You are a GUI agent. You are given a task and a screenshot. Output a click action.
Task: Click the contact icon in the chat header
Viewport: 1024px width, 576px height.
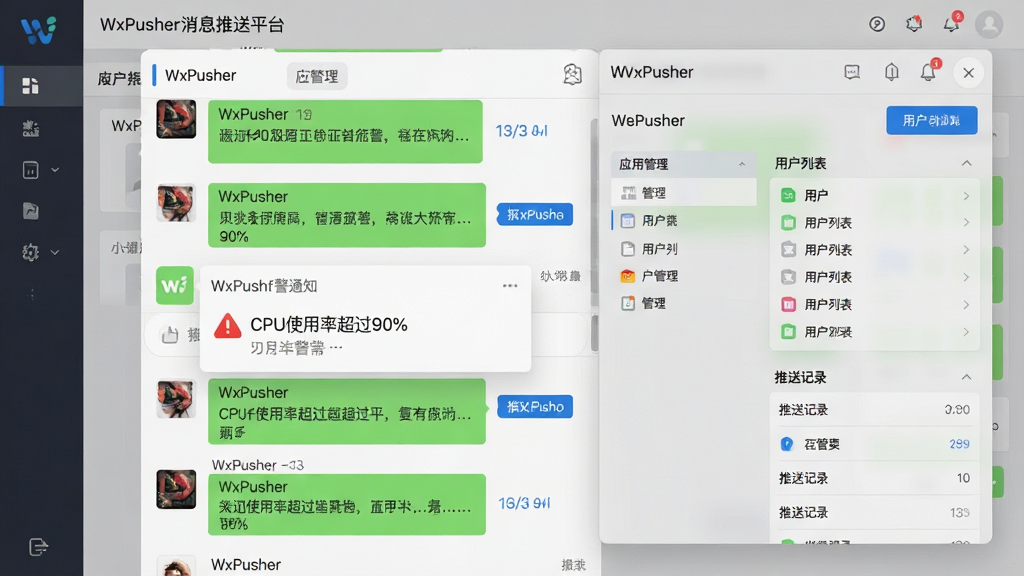click(572, 74)
